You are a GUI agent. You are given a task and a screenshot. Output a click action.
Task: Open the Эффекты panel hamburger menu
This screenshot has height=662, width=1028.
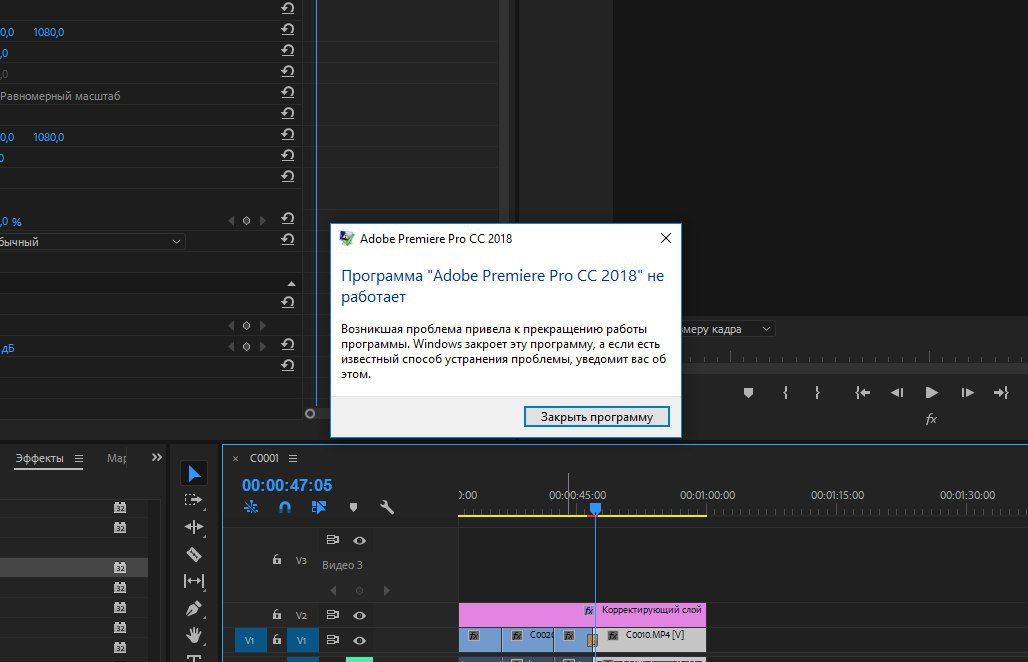tap(79, 458)
